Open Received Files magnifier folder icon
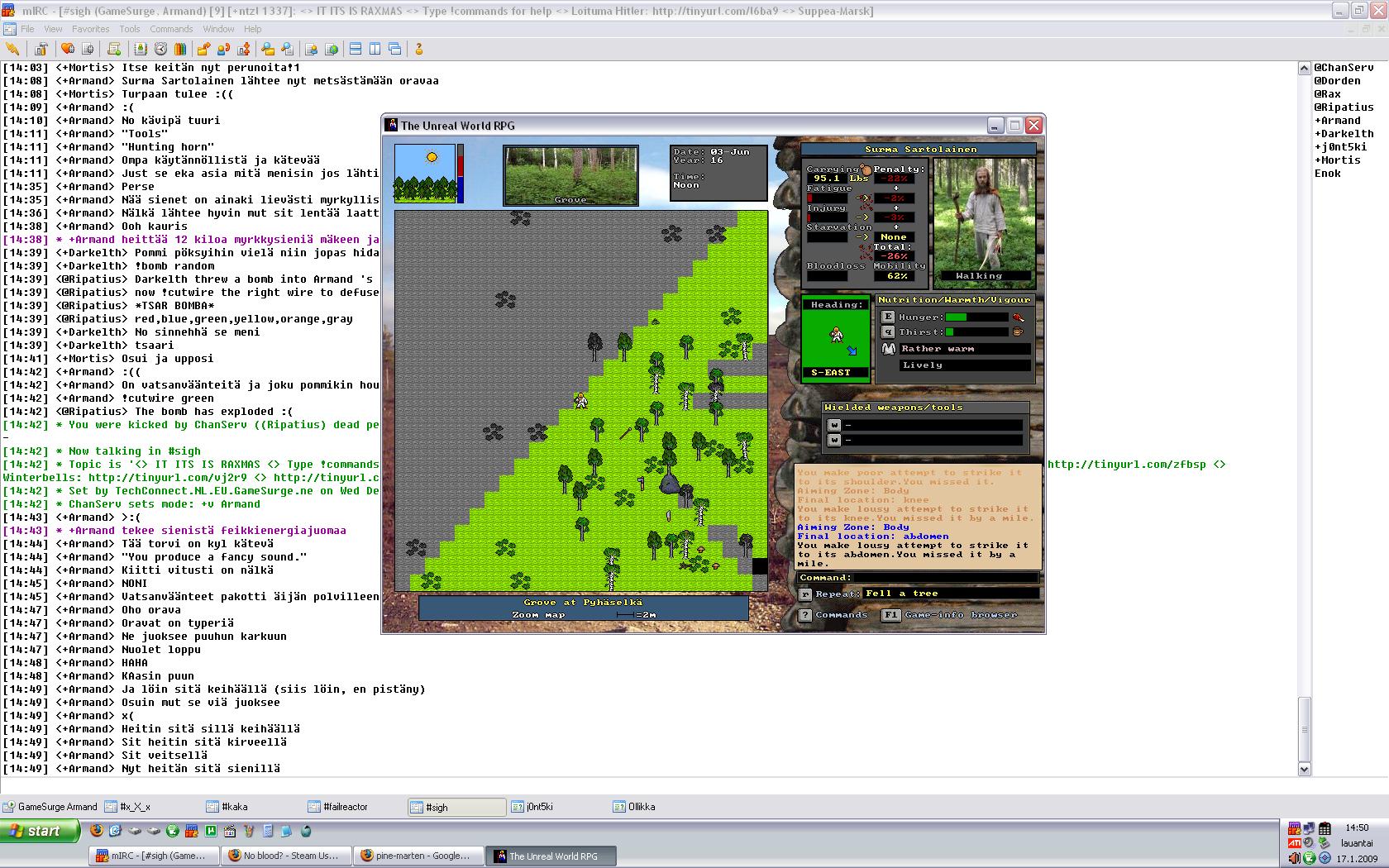 coord(268,49)
